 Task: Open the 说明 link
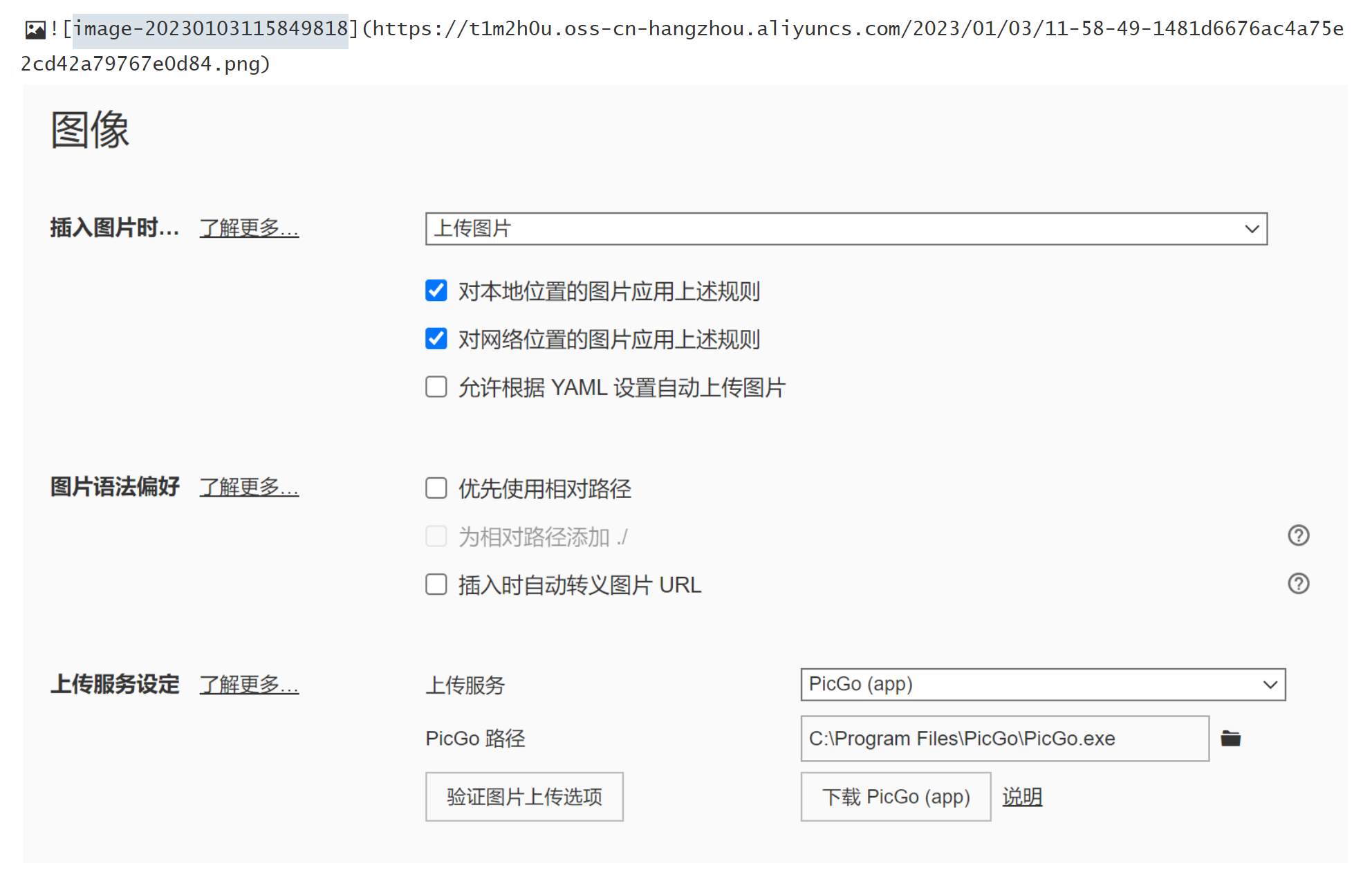1022,797
